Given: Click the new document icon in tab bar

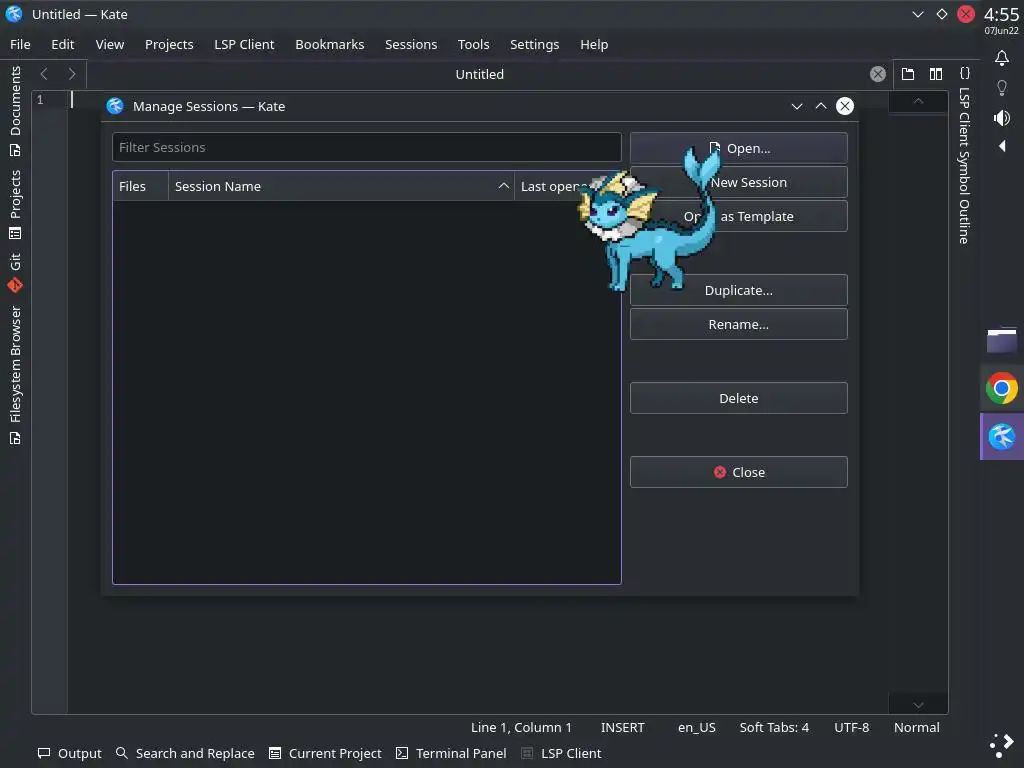Looking at the screenshot, I should (908, 74).
